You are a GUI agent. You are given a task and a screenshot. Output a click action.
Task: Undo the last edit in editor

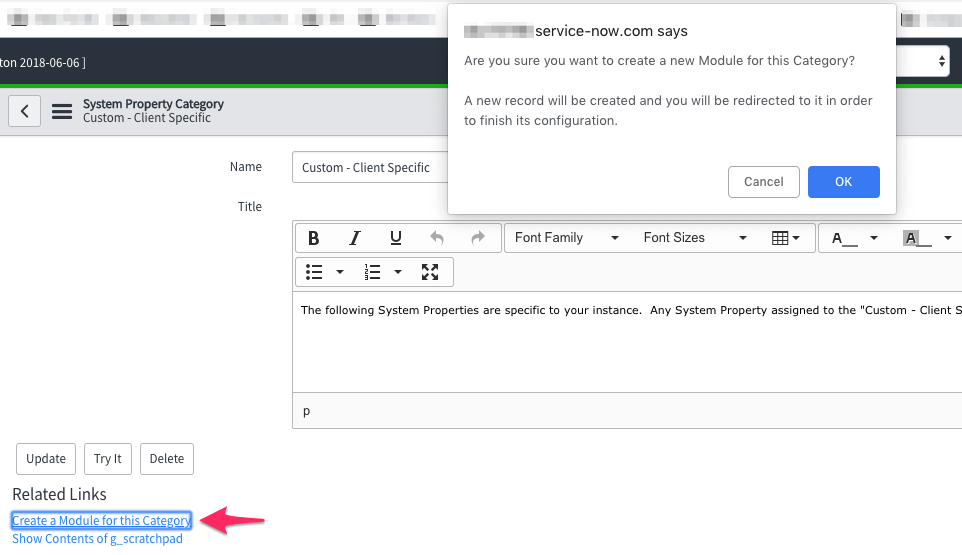[x=437, y=238]
